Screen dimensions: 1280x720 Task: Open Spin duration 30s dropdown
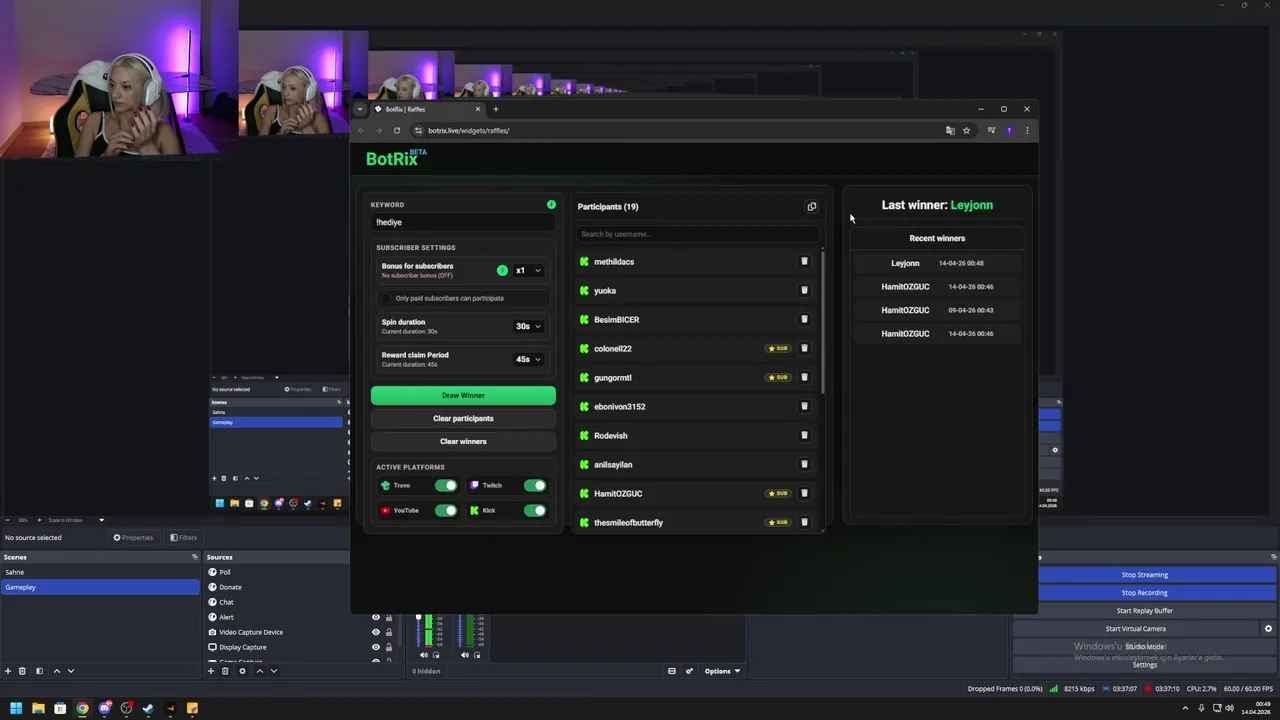point(527,326)
